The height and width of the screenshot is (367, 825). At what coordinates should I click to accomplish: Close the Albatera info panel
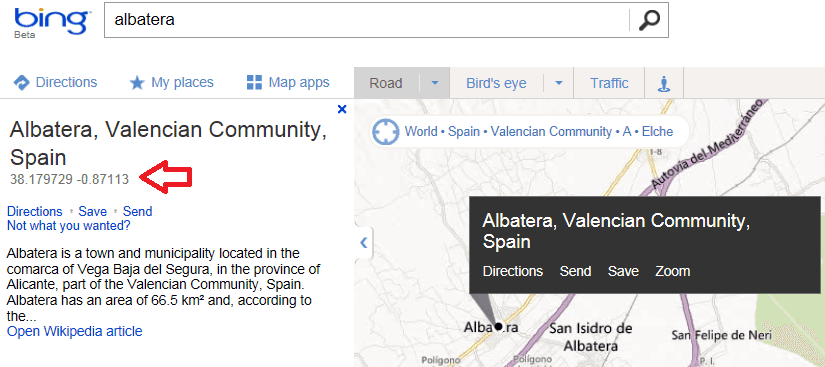coord(342,109)
